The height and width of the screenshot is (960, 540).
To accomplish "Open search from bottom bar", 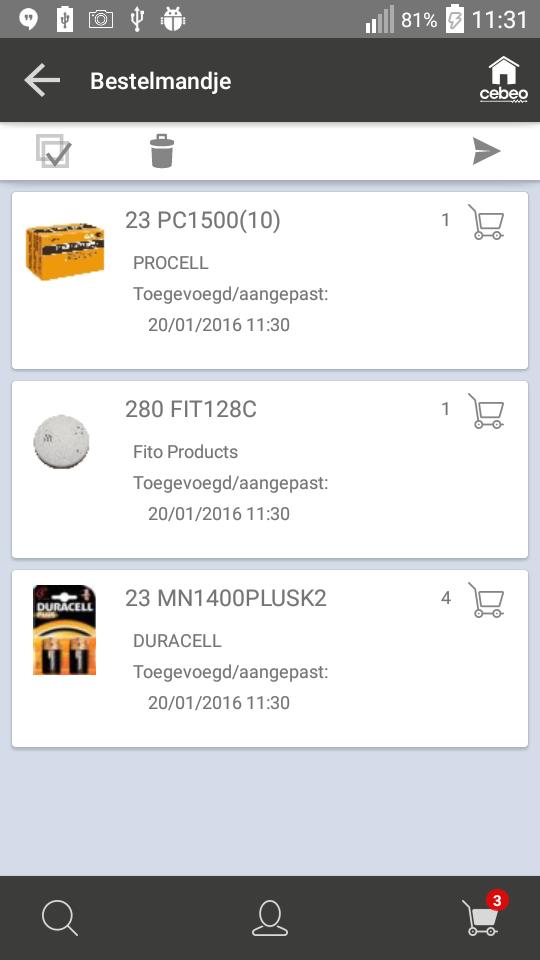I will tap(59, 918).
